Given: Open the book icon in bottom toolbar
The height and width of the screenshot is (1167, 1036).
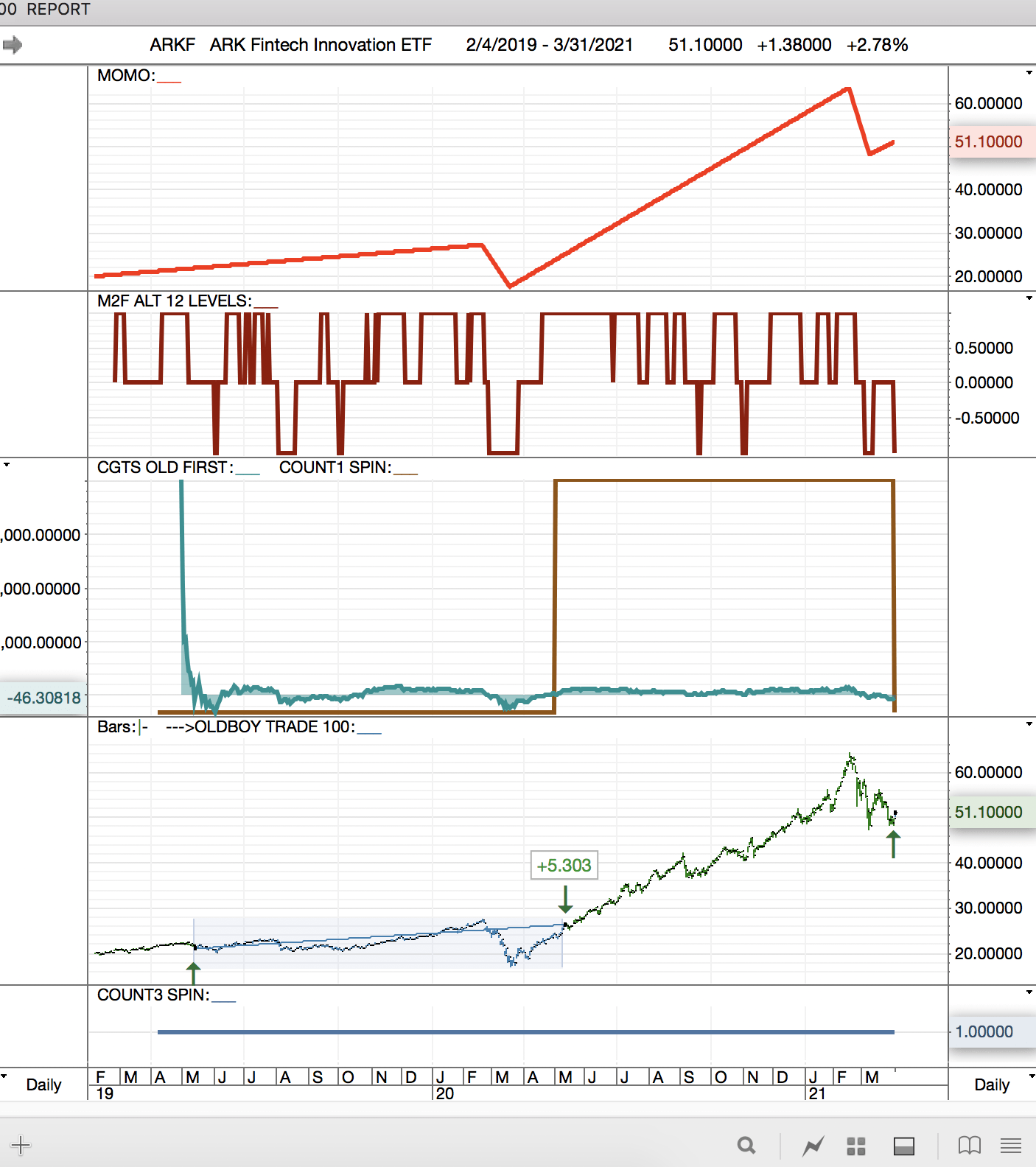Looking at the screenshot, I should (969, 1146).
